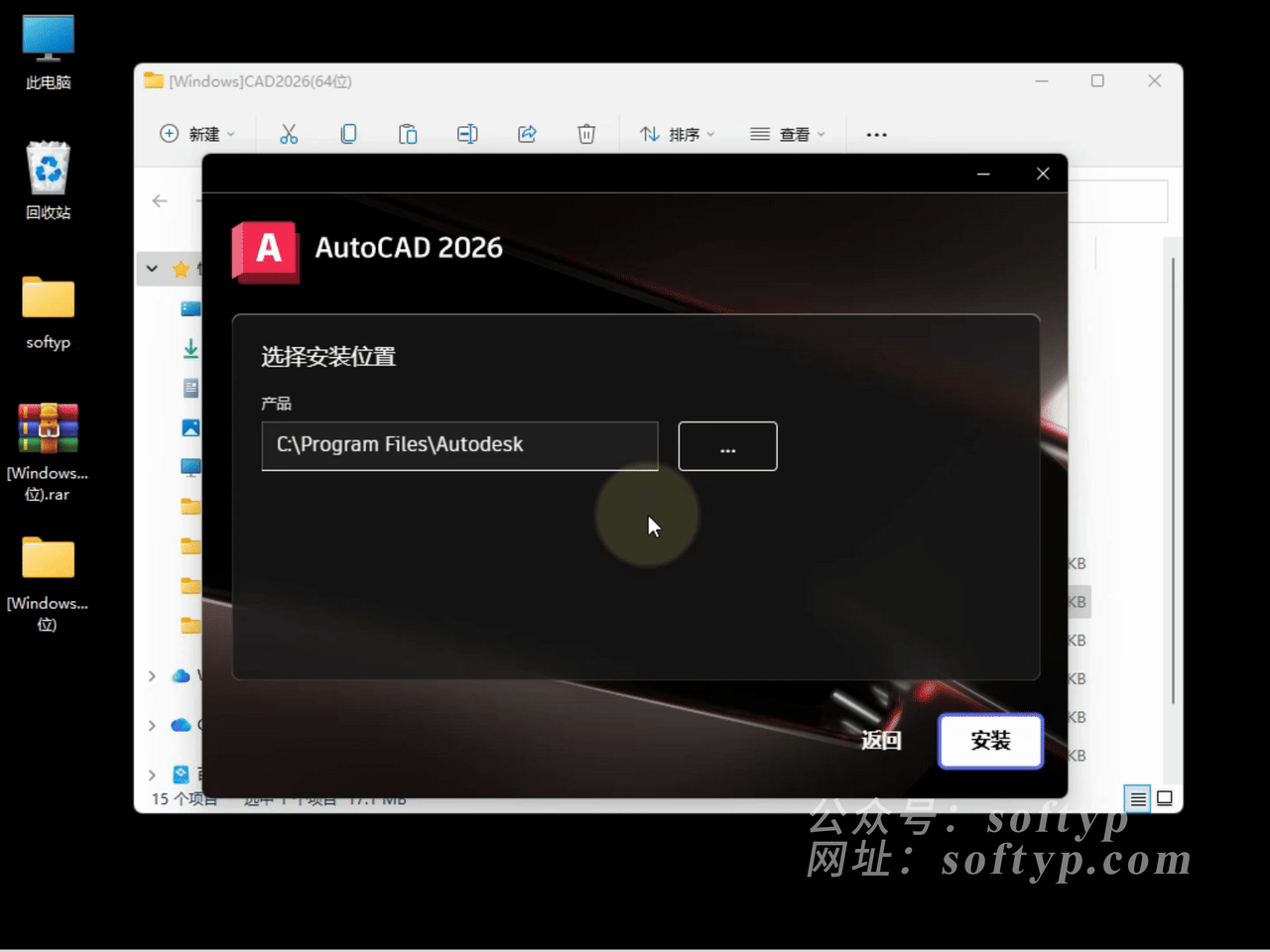Click the Paste icon in the toolbar
Viewport: 1270px width, 952px height.
[408, 134]
